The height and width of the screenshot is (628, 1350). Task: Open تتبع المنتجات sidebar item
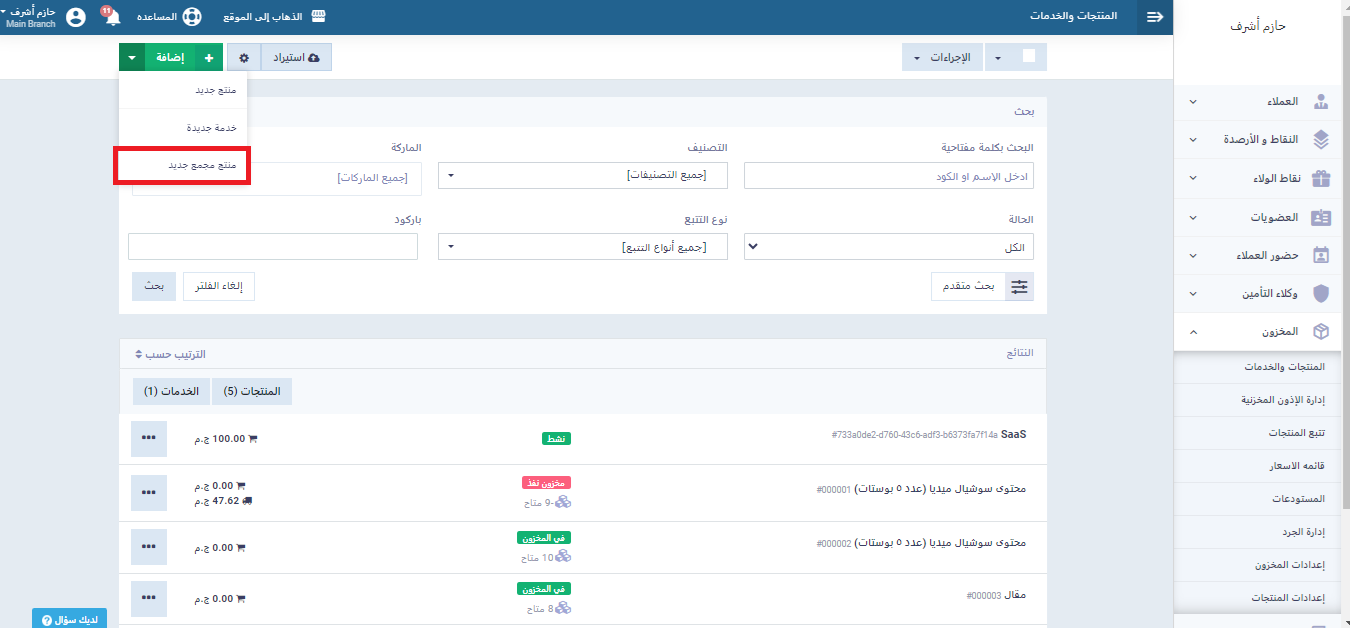click(1257, 433)
